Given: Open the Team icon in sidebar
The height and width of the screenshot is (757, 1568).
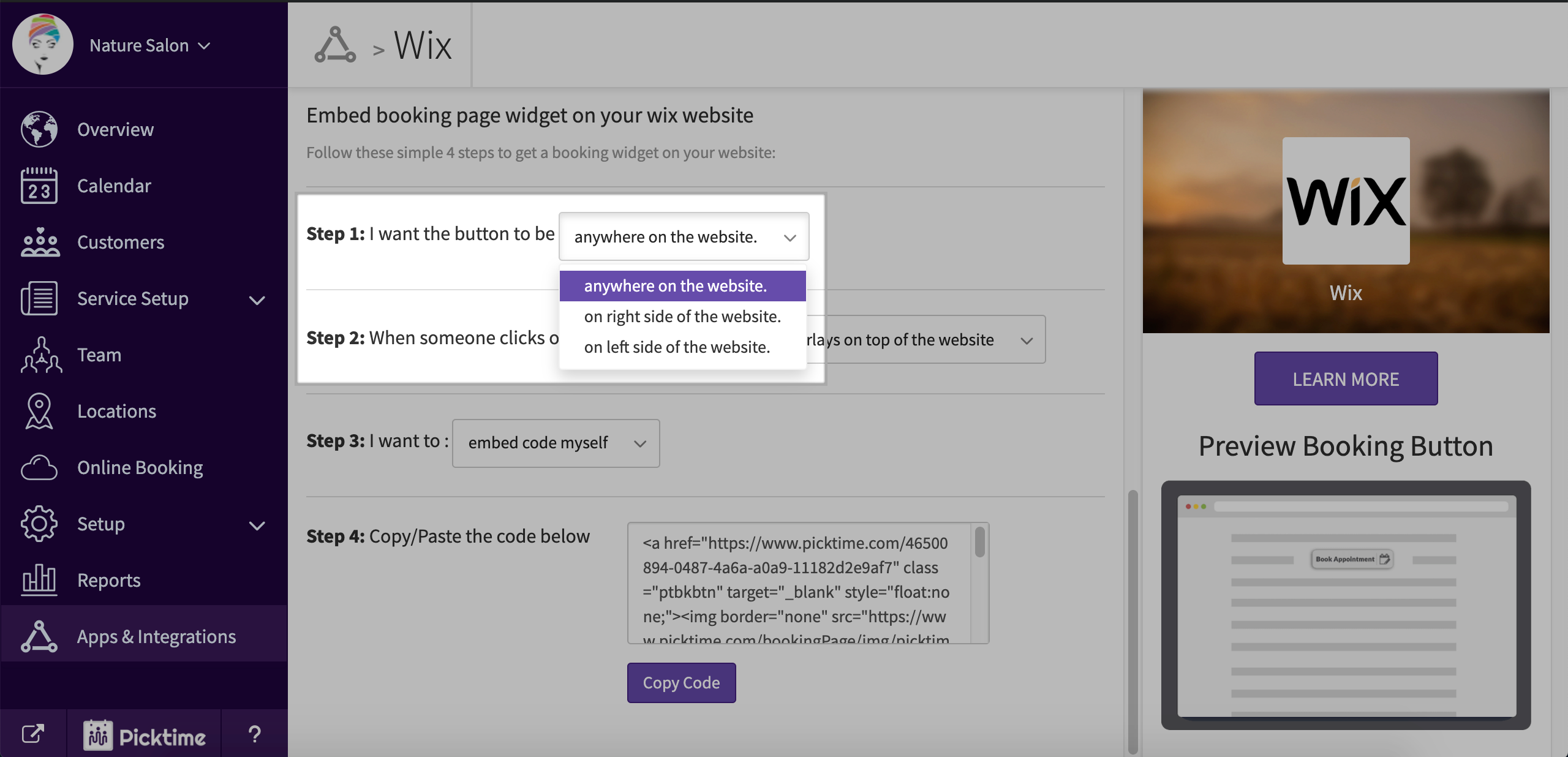Looking at the screenshot, I should click(40, 355).
